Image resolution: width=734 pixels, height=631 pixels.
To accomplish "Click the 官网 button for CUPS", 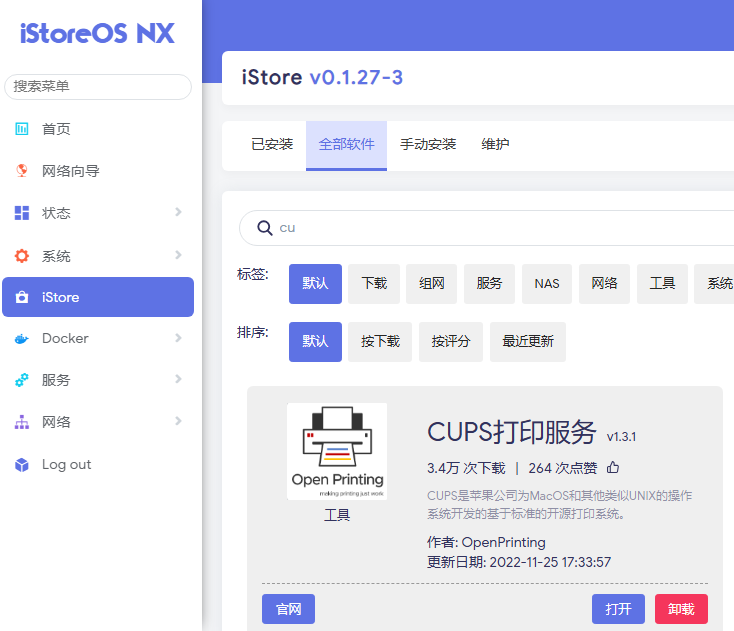I will point(288,609).
